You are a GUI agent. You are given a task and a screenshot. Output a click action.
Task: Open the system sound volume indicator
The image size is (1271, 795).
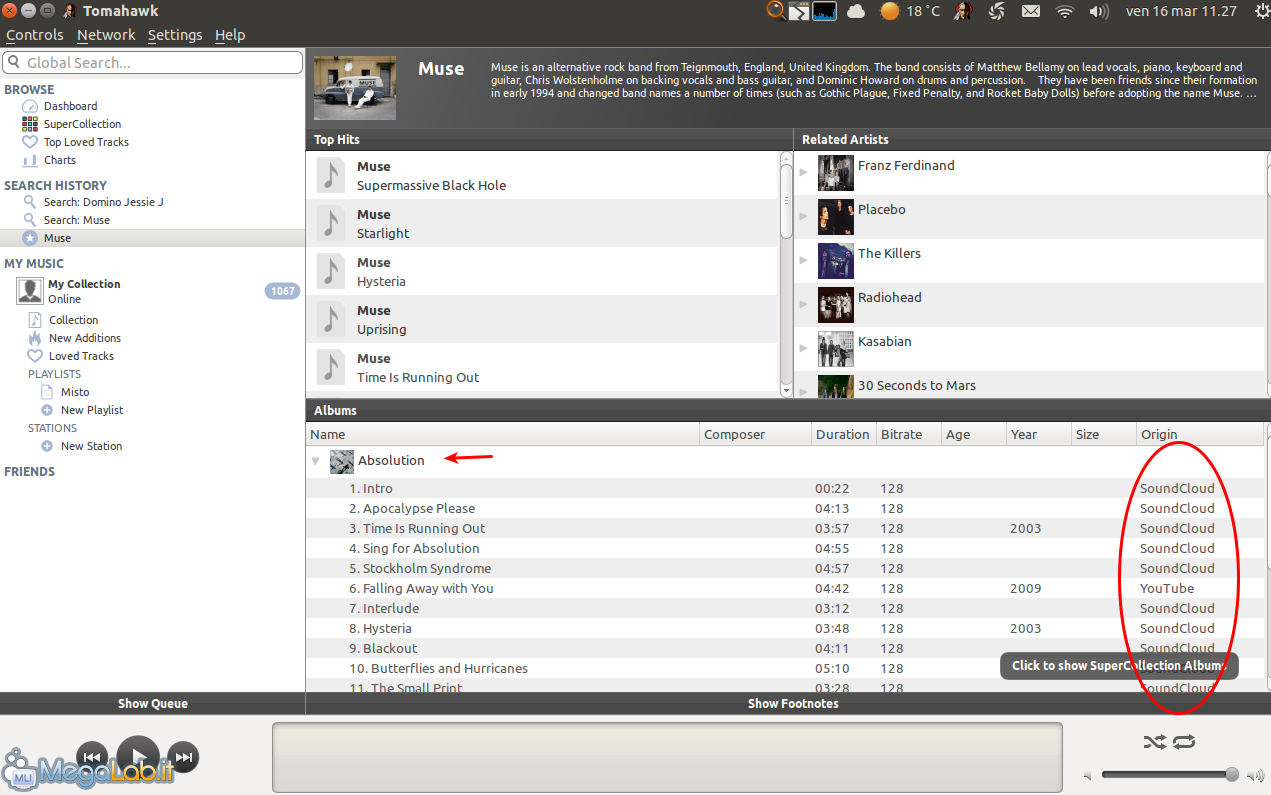click(x=1099, y=11)
